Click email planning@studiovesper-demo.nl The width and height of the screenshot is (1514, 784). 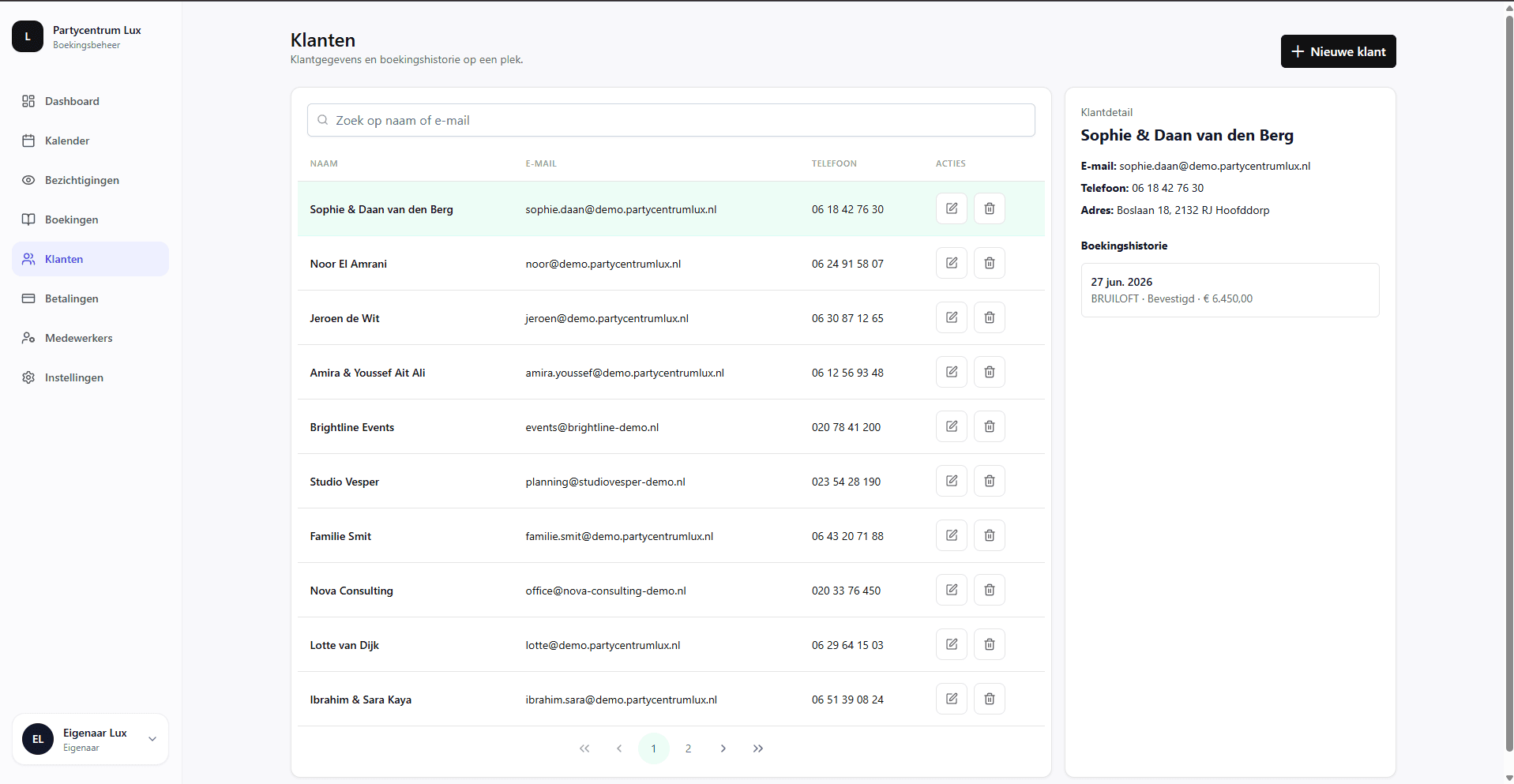tap(605, 482)
